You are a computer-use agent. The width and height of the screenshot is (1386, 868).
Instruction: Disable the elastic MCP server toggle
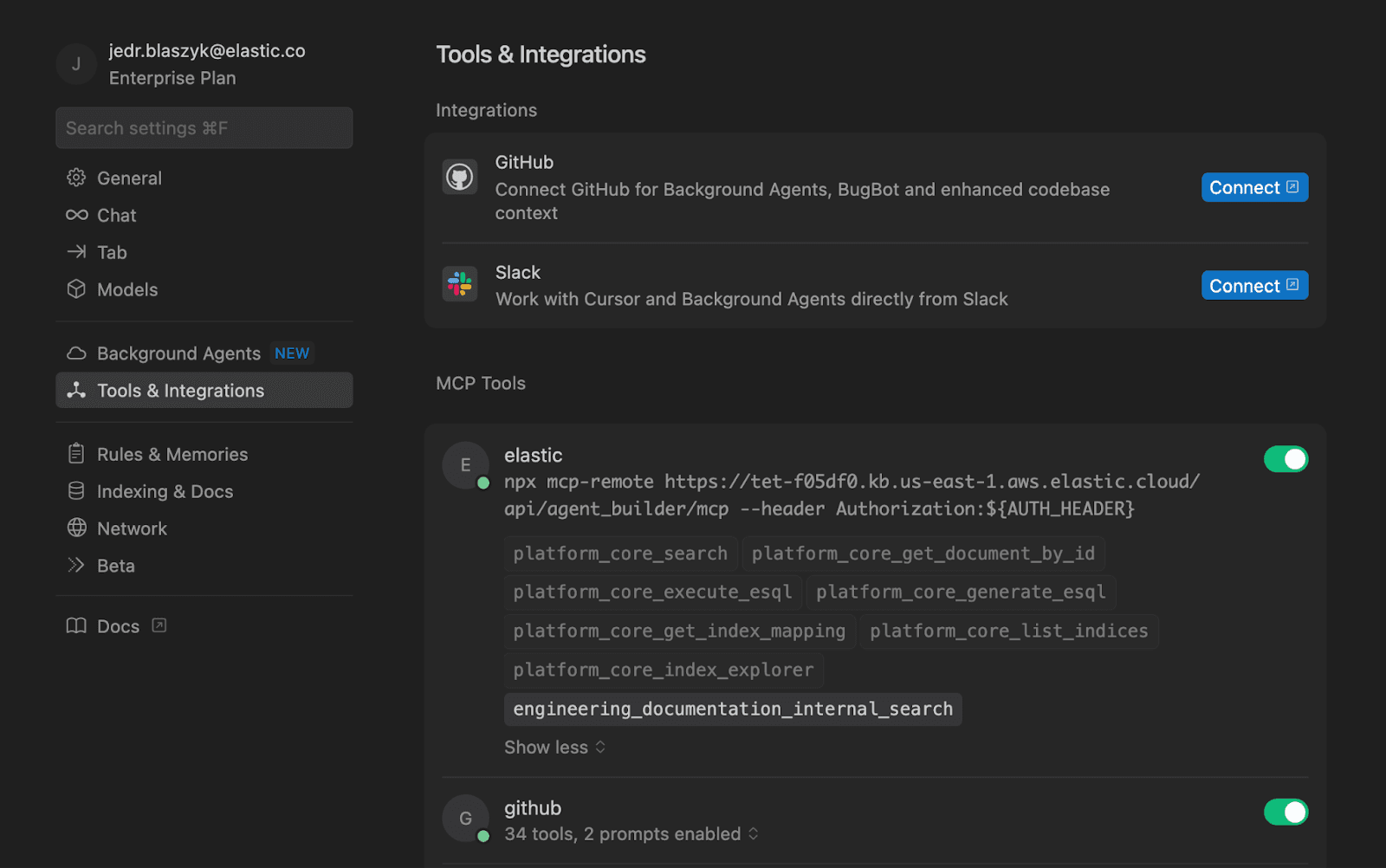(1286, 459)
